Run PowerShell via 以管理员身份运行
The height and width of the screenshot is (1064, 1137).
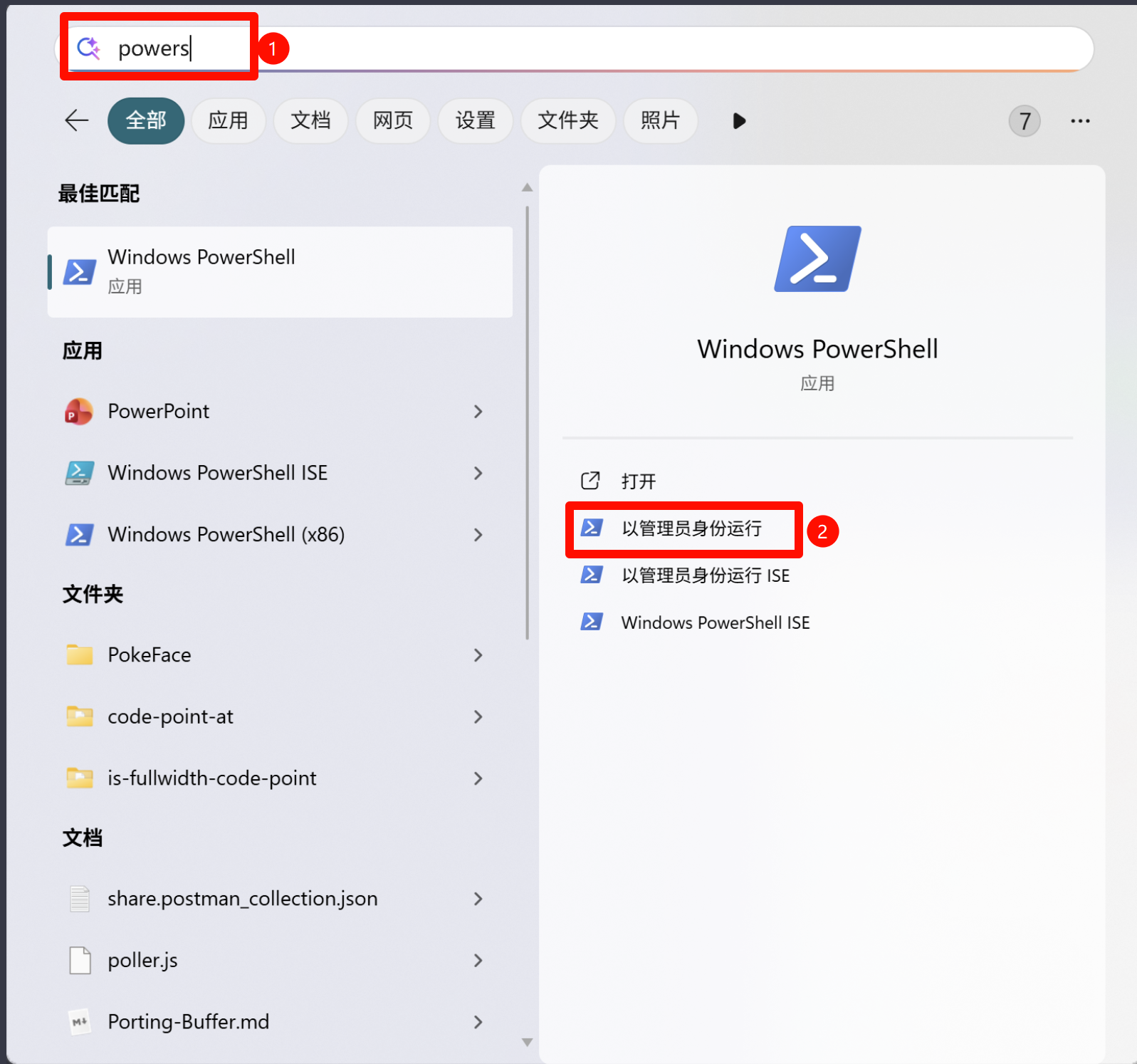691,528
